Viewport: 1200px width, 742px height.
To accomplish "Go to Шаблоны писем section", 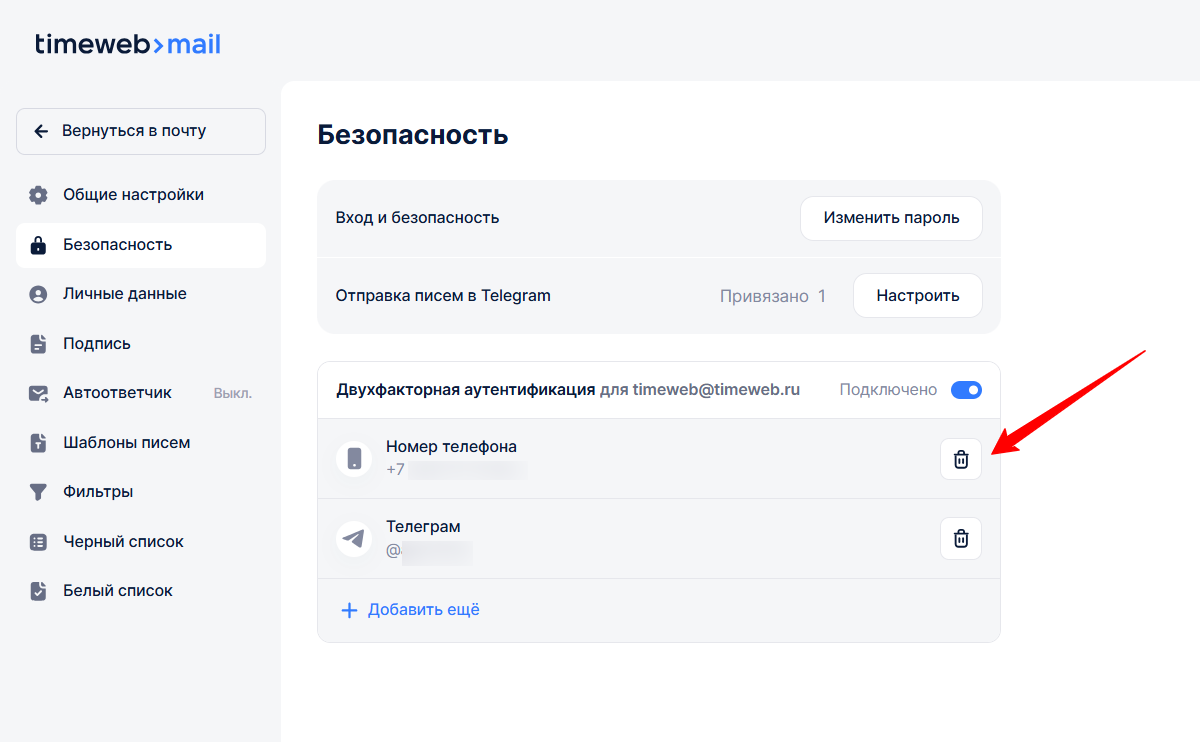I will point(126,443).
